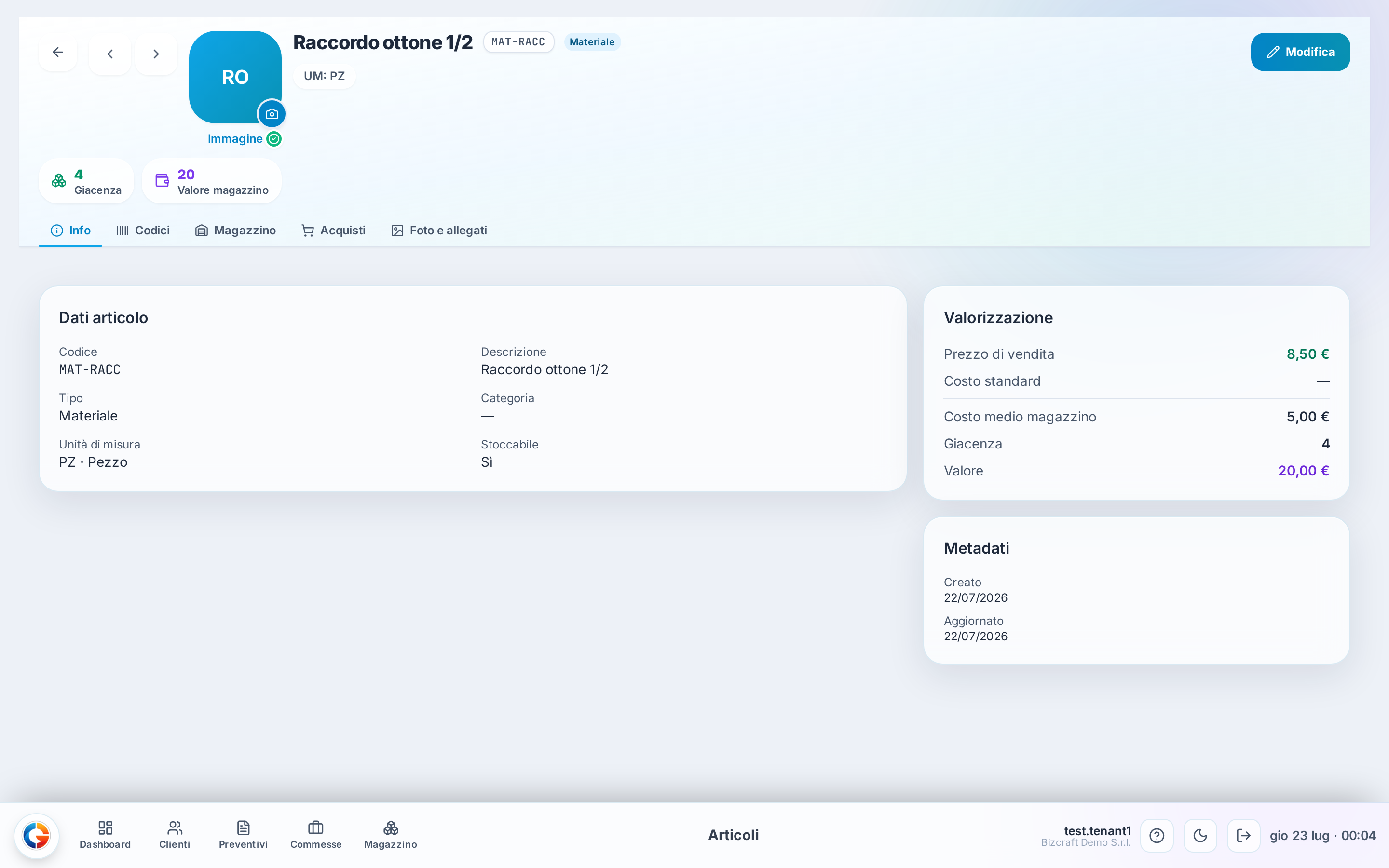The height and width of the screenshot is (868, 1389).
Task: Open Commesse from bottom navigation
Action: click(316, 835)
